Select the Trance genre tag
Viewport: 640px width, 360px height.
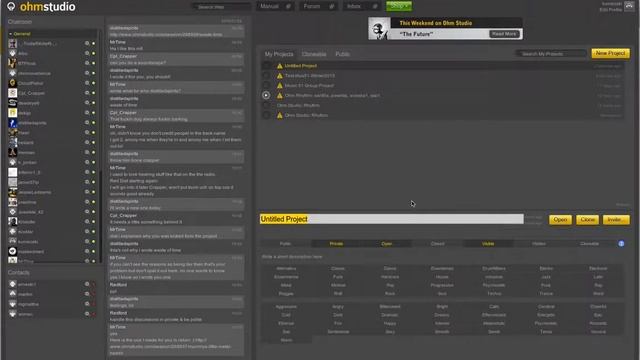click(546, 293)
